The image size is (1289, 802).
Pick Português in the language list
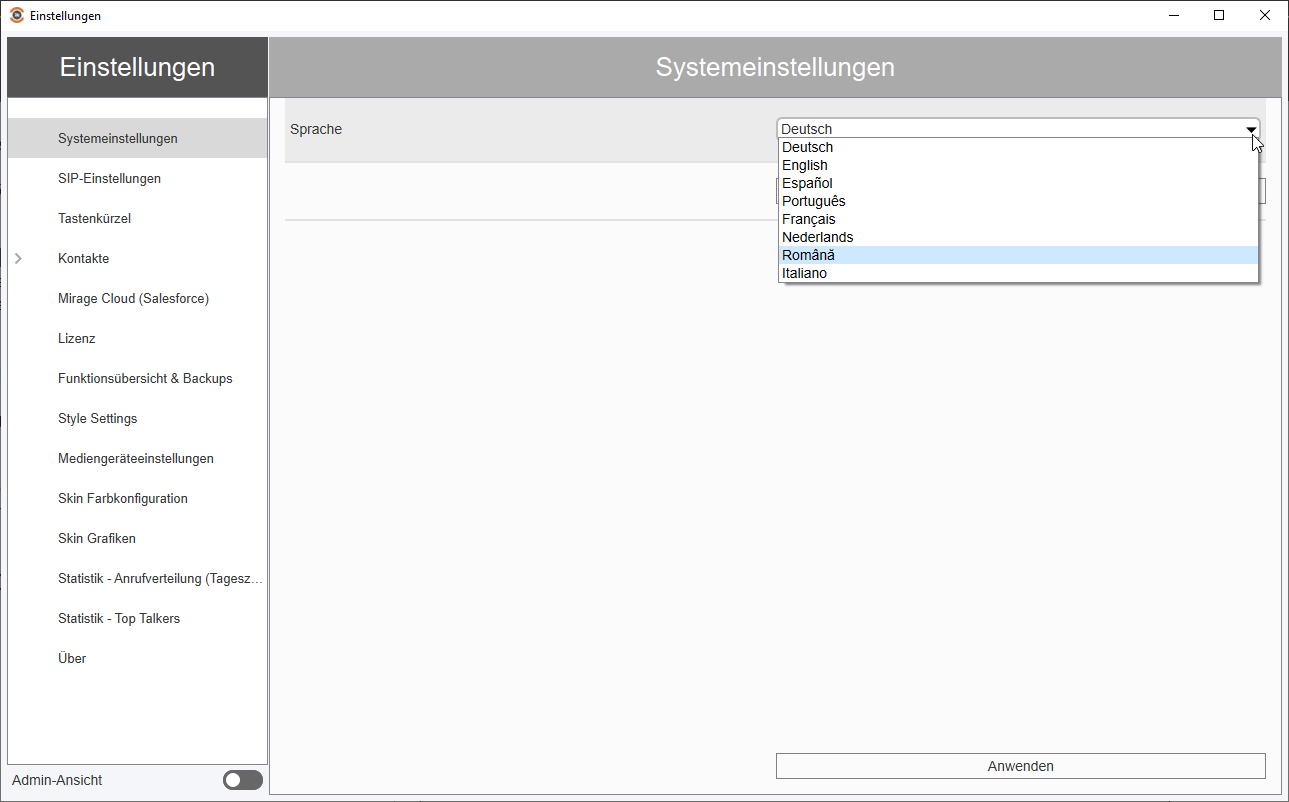pos(1018,201)
